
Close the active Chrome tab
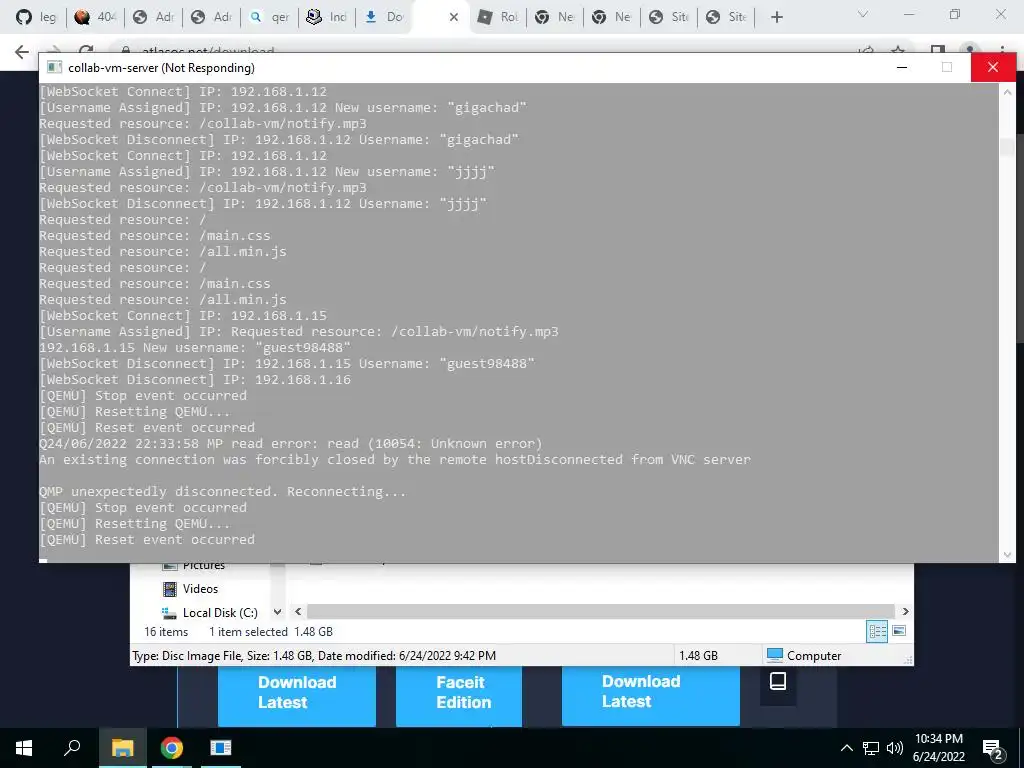454,17
